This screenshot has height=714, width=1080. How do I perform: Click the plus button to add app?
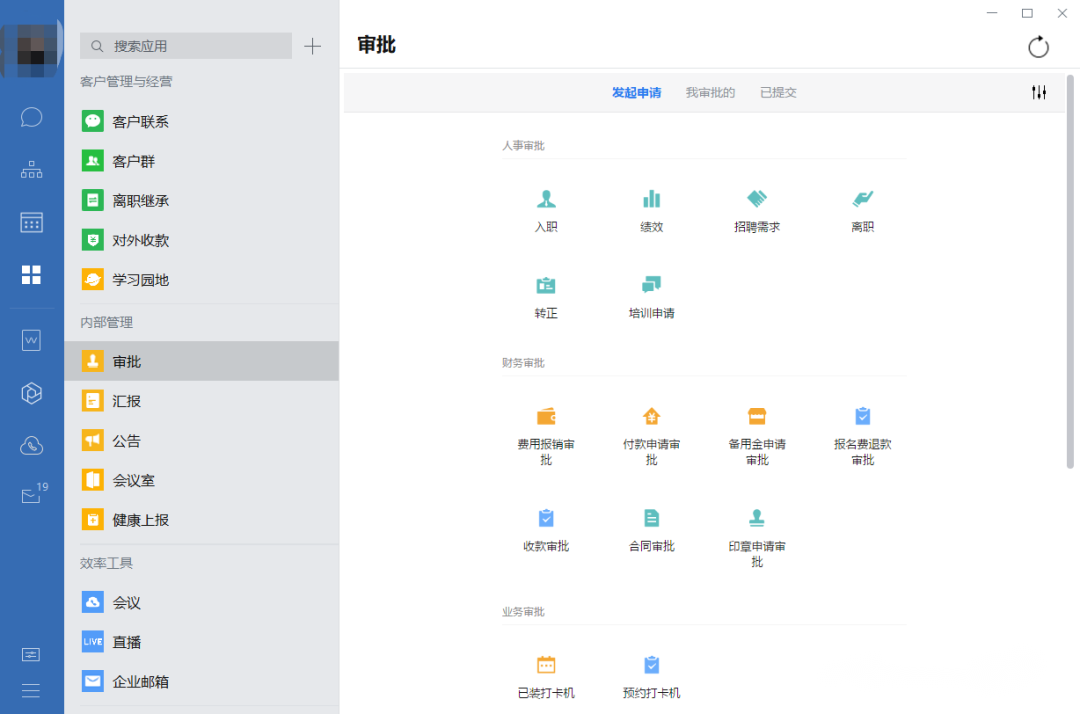[313, 46]
